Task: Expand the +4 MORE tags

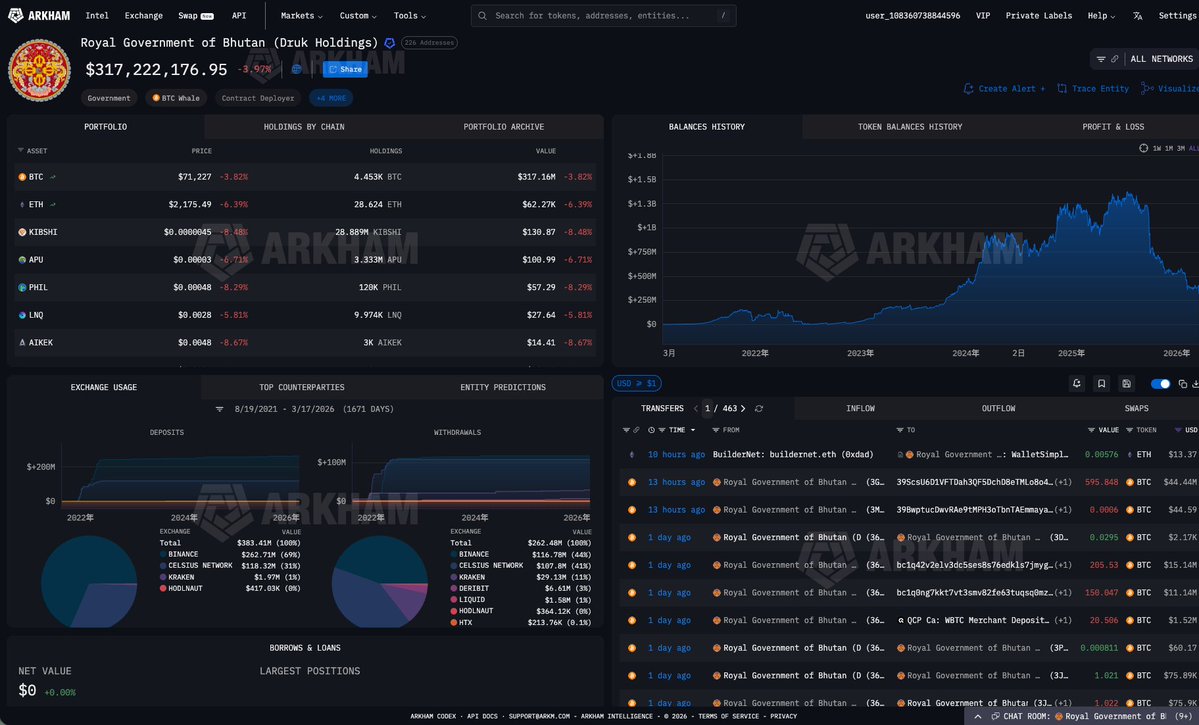Action: pos(331,98)
